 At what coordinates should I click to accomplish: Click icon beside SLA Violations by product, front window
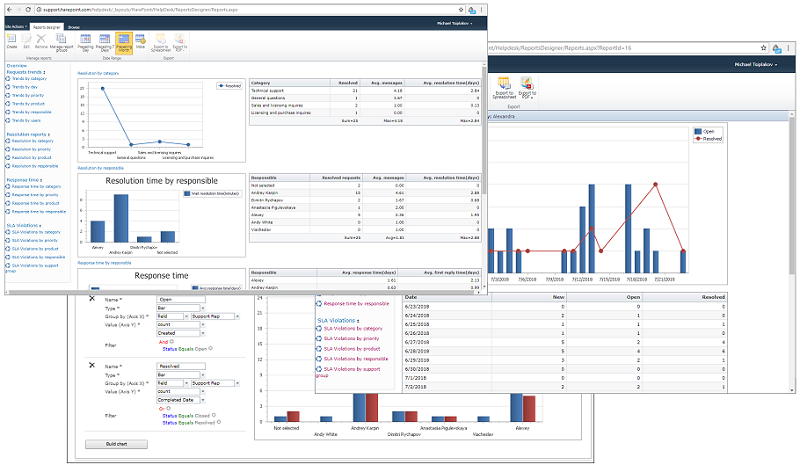[8, 249]
